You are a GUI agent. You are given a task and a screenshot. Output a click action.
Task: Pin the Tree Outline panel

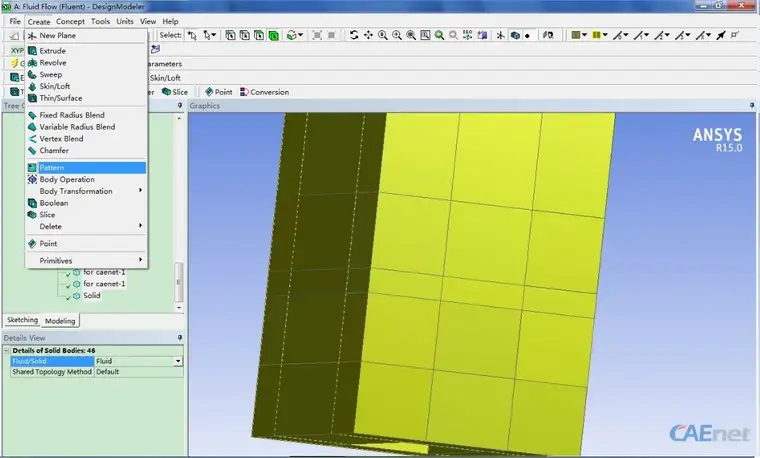click(x=180, y=105)
